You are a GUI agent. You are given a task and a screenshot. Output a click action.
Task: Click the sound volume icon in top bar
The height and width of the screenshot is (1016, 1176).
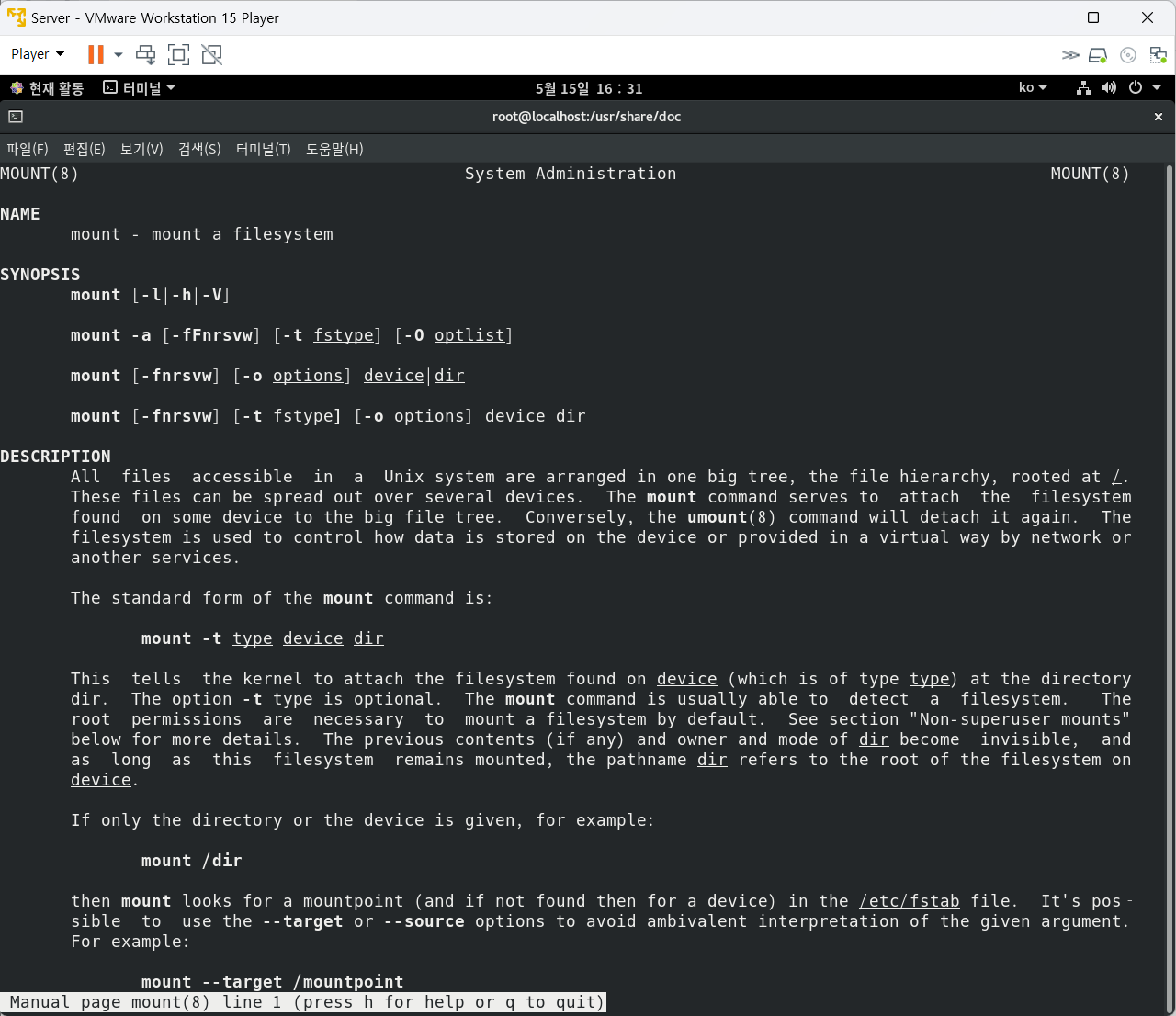pos(1109,88)
